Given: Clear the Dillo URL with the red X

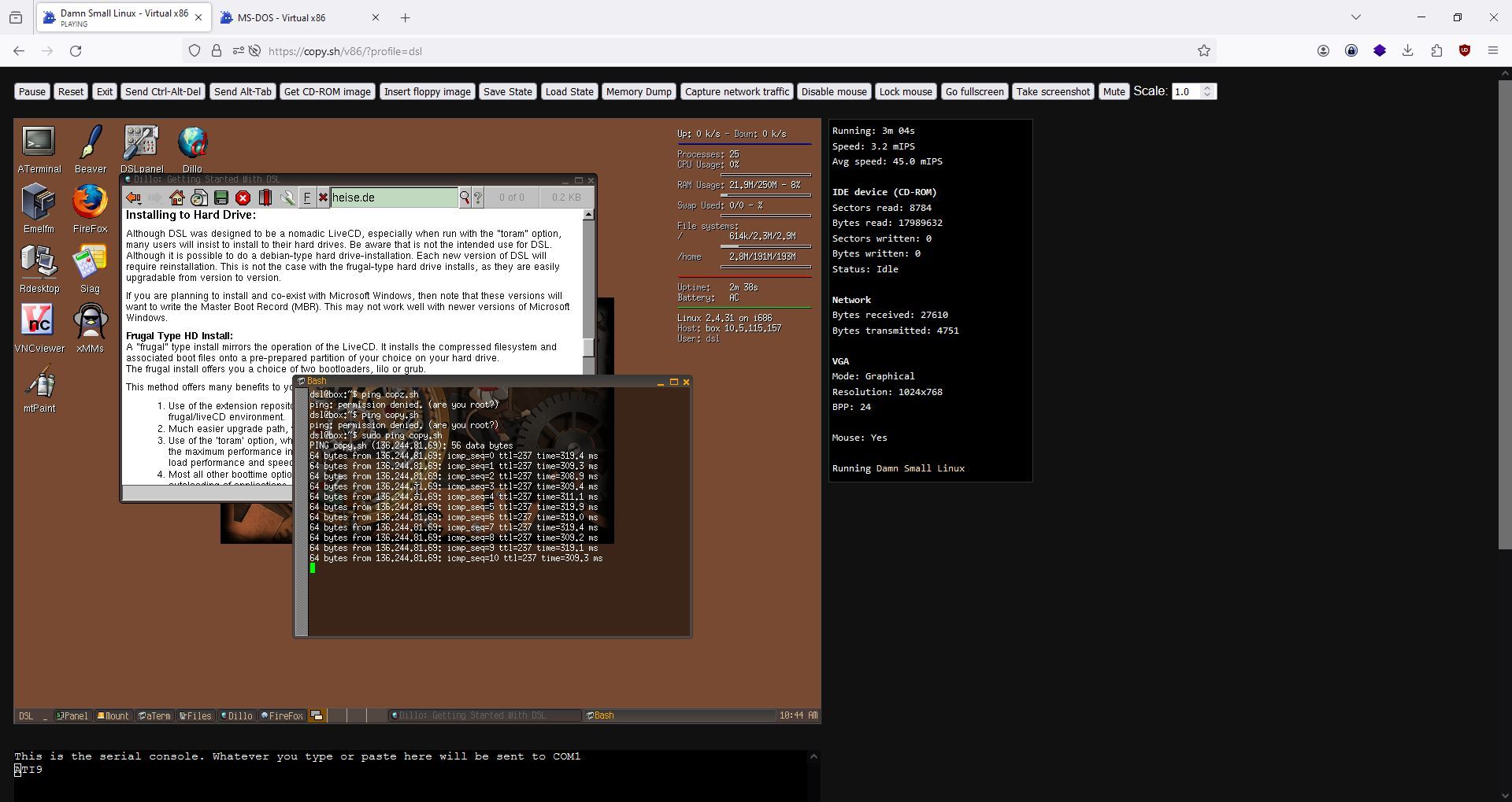Looking at the screenshot, I should (323, 198).
